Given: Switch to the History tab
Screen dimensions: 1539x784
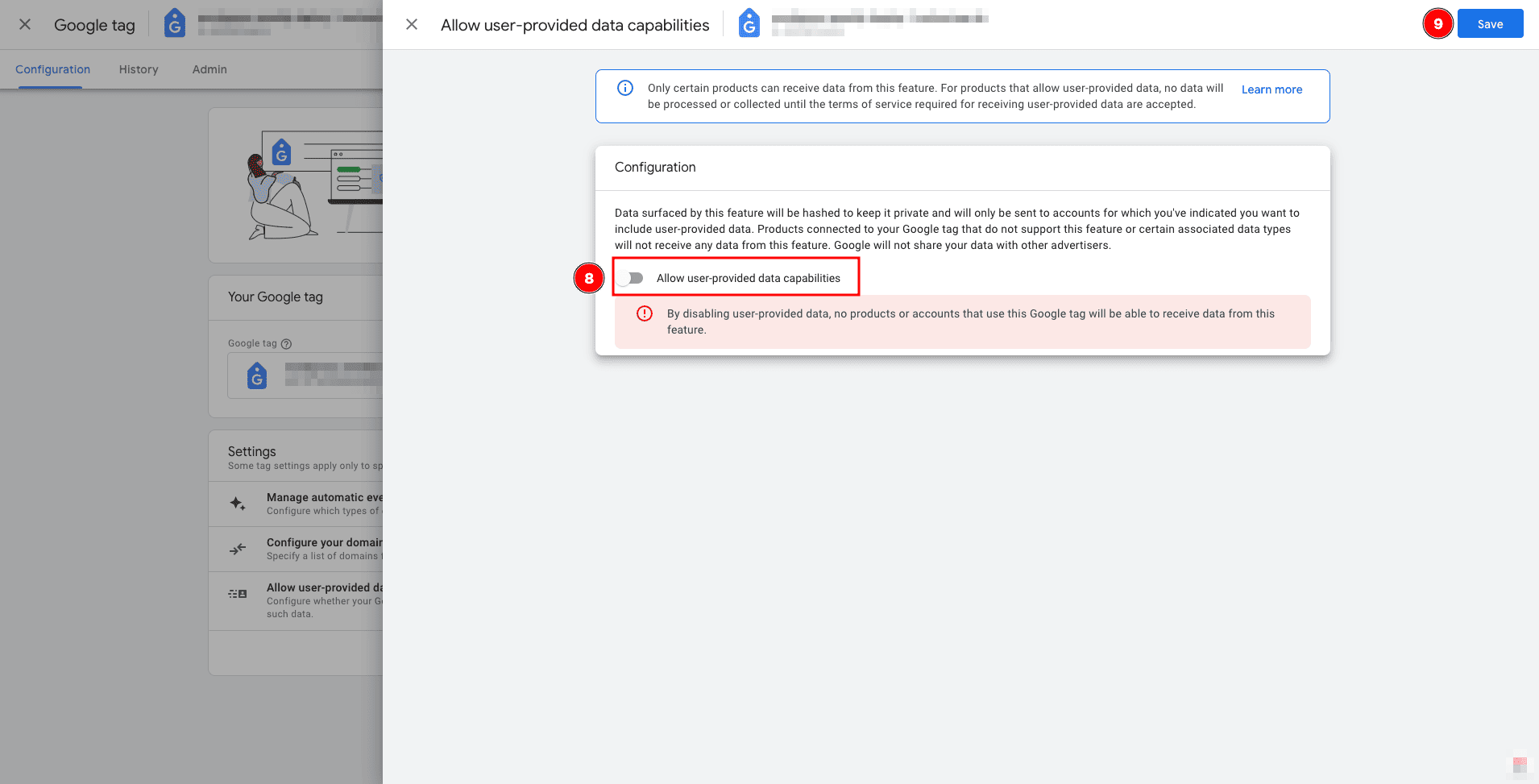Looking at the screenshot, I should [x=139, y=69].
